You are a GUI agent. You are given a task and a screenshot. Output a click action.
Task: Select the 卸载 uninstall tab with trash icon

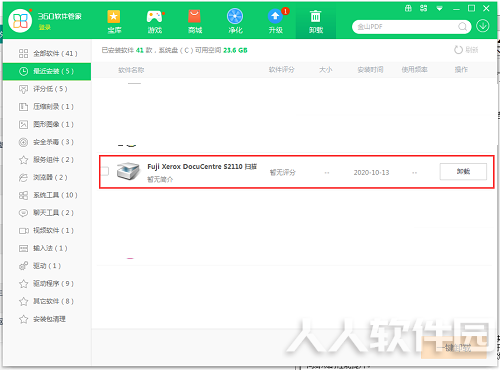coord(316,22)
